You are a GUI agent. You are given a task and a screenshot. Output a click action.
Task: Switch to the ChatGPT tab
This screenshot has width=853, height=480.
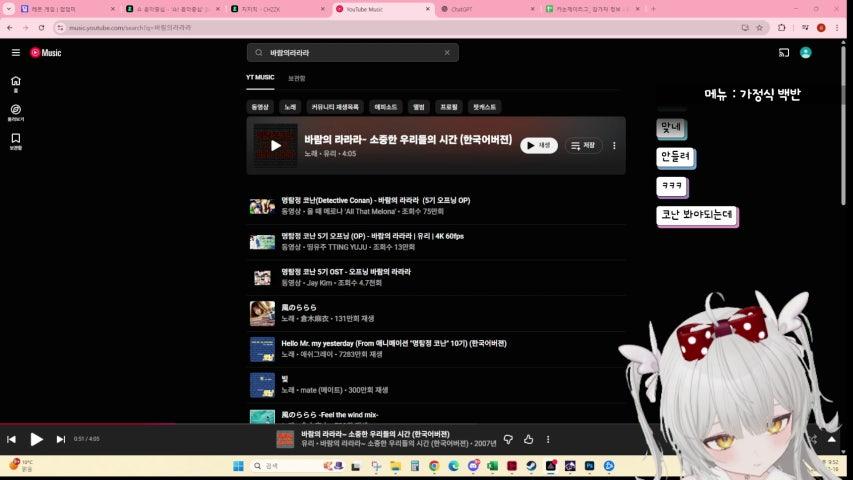point(488,9)
